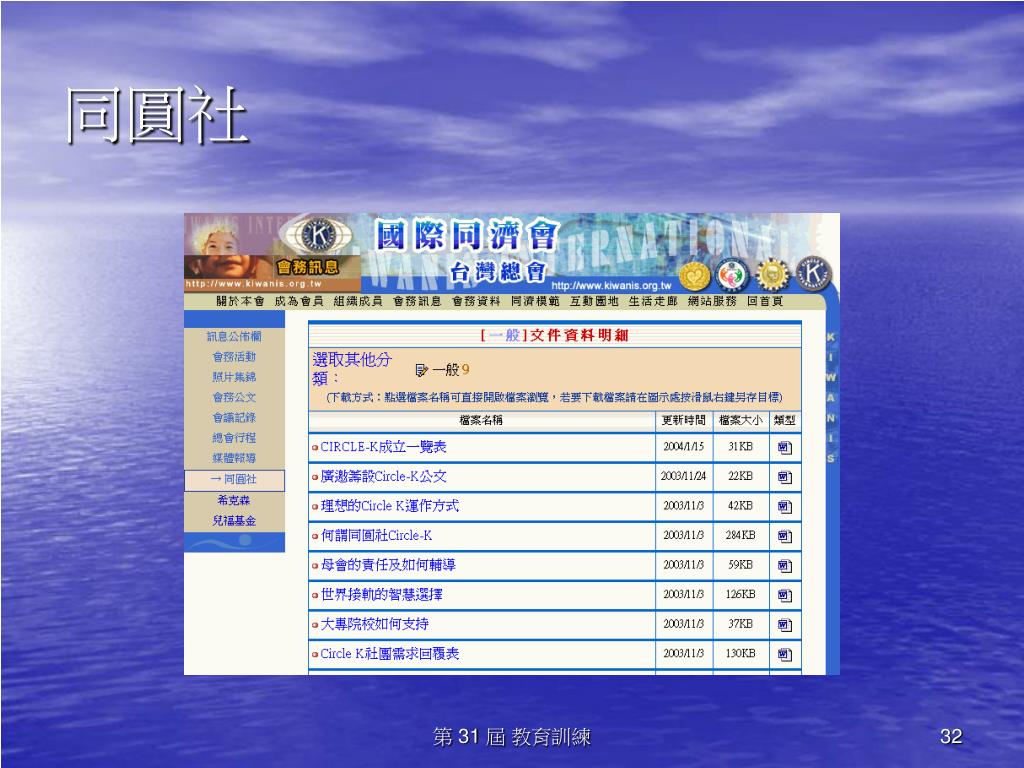The width and height of the screenshot is (1024, 768).
Task: Select 會議記錄 in the sidebar
Action: 234,417
